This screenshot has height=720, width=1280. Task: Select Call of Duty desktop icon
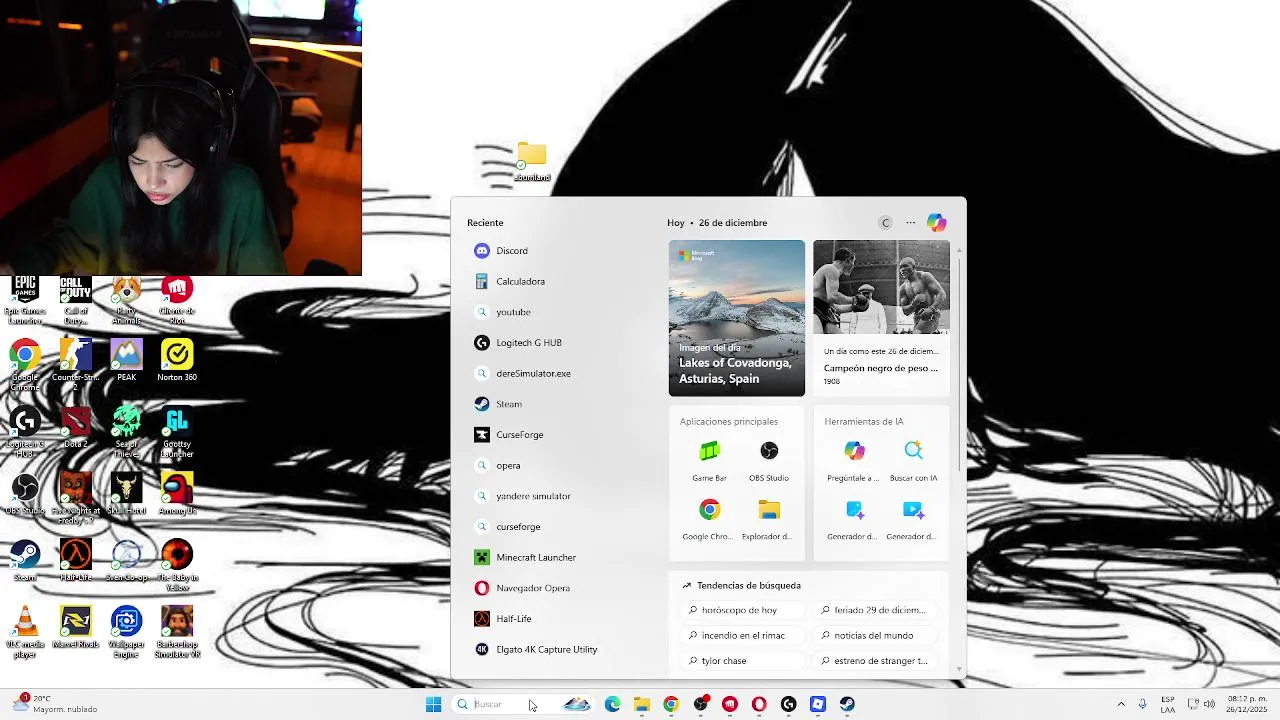point(75,301)
